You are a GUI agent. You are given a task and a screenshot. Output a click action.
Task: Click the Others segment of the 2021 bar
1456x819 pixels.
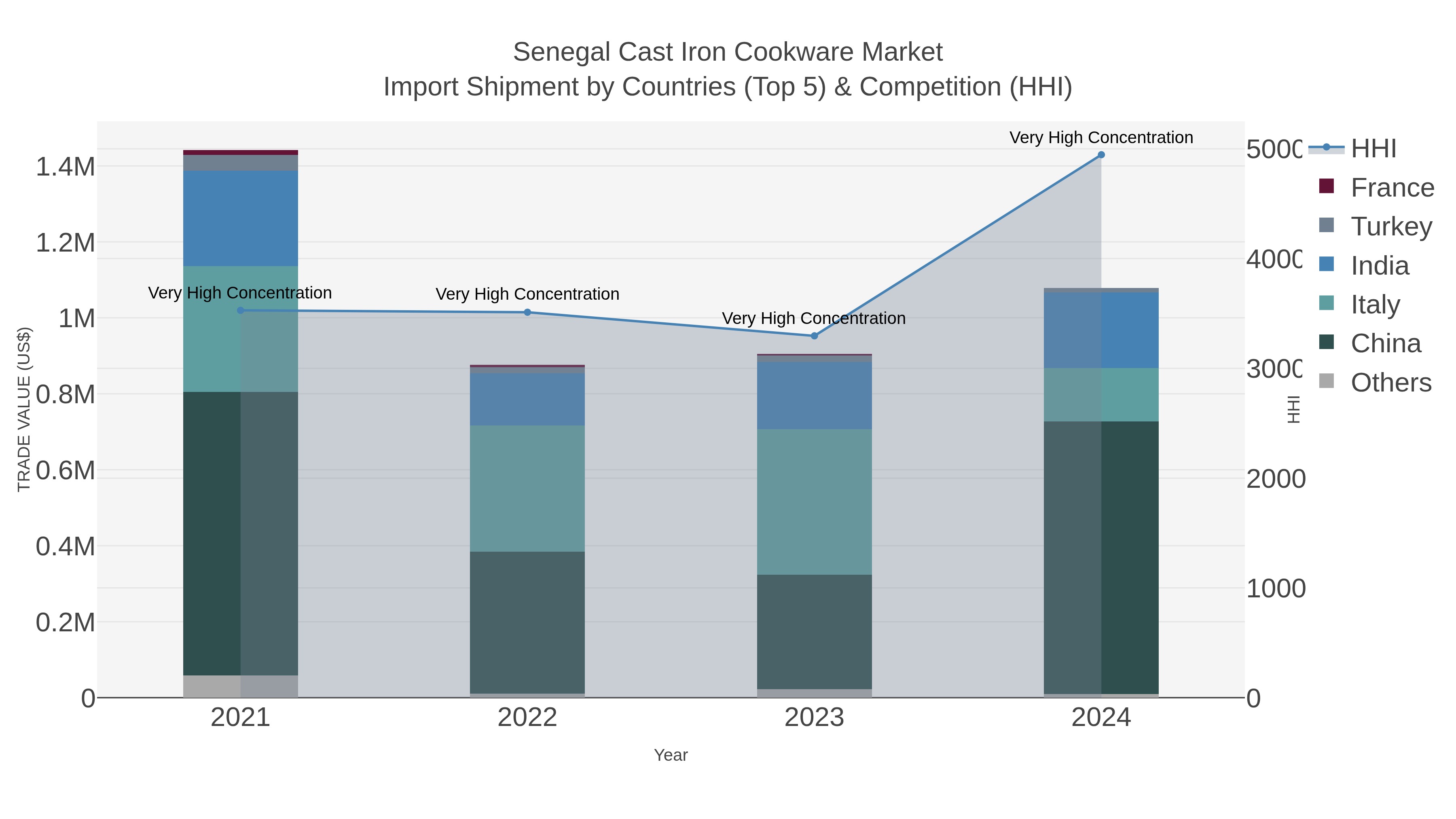click(x=240, y=686)
